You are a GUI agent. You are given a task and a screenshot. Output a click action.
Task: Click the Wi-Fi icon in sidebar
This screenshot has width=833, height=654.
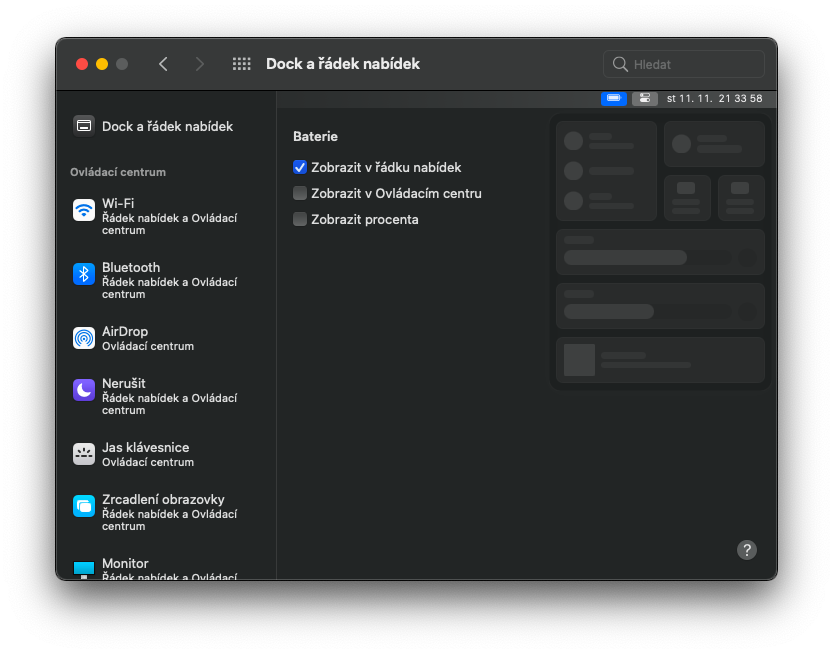84,210
